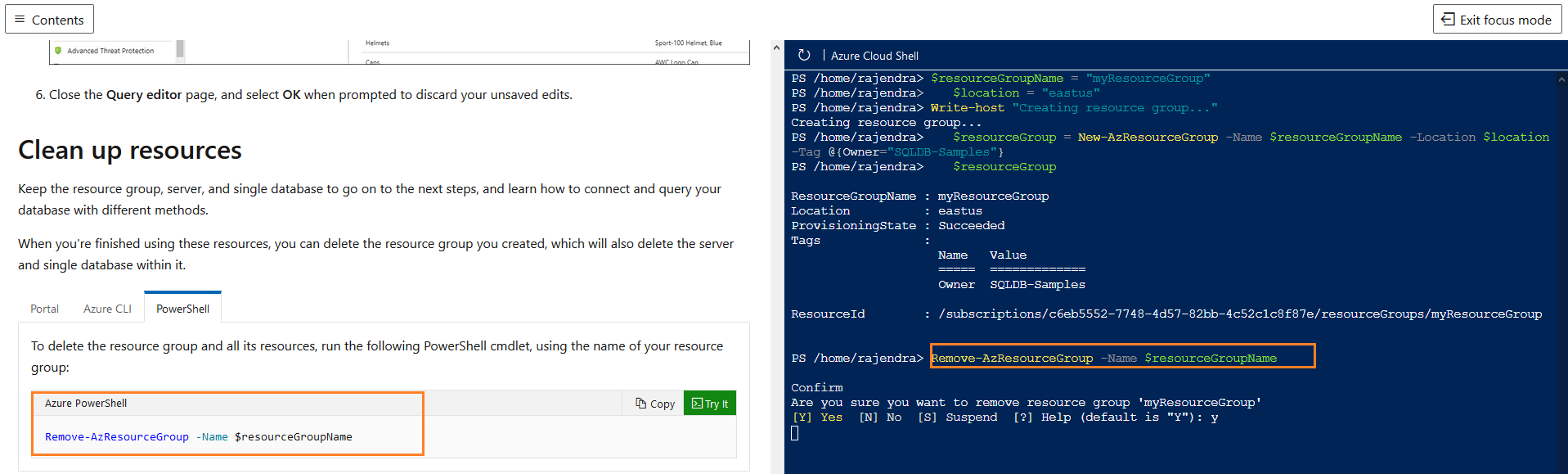Click the docs pane scroll-up arrow

click(776, 47)
